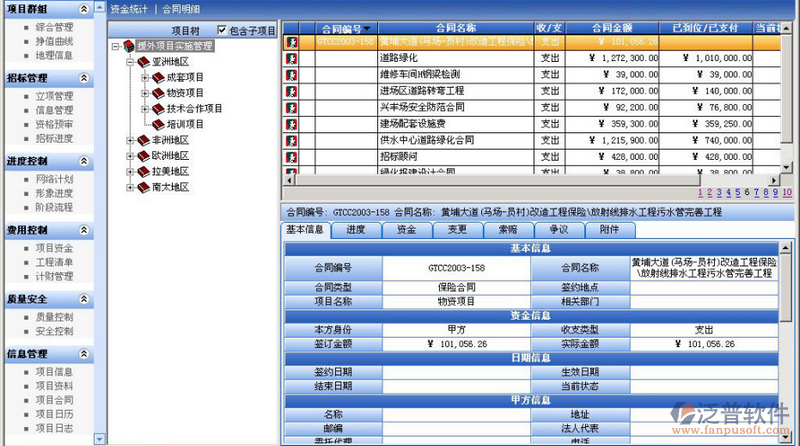Open 挣值曲线 in the sidebar

click(x=54, y=41)
